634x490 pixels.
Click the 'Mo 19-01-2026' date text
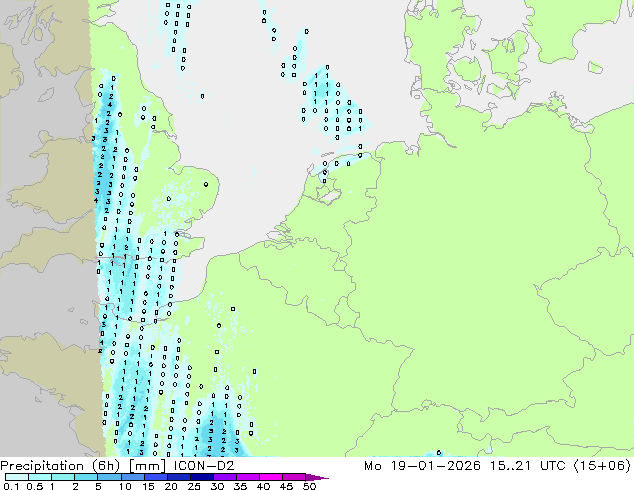[x=422, y=465]
